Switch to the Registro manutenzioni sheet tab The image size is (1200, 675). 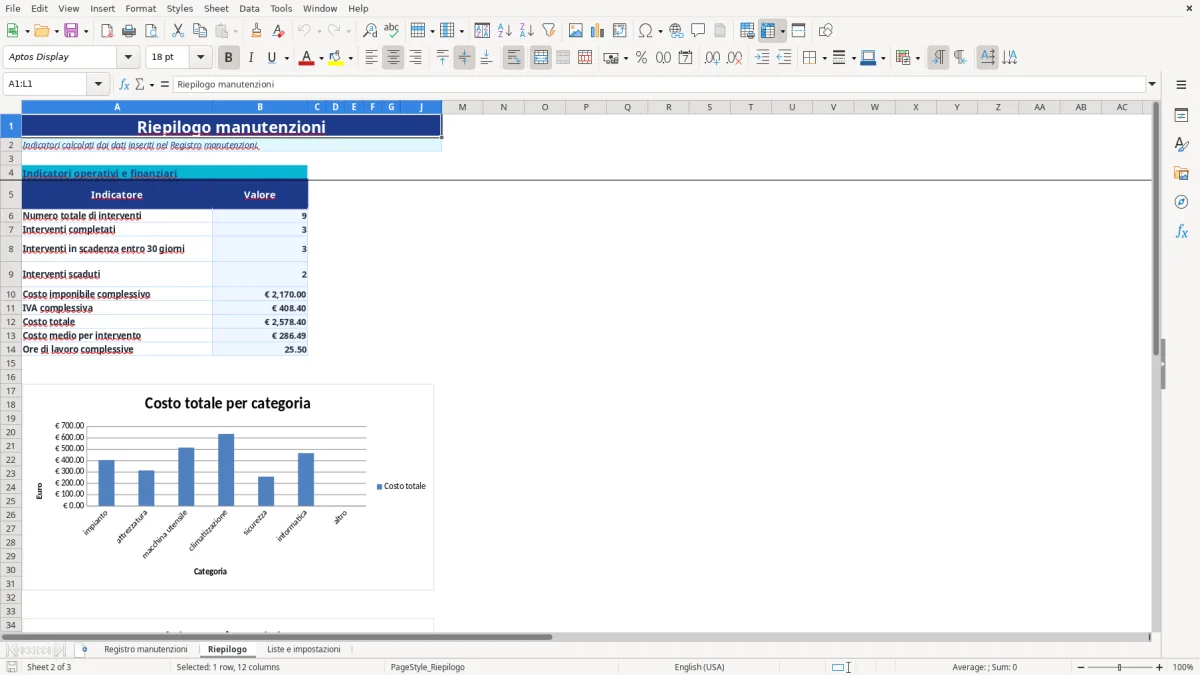pyautogui.click(x=146, y=650)
